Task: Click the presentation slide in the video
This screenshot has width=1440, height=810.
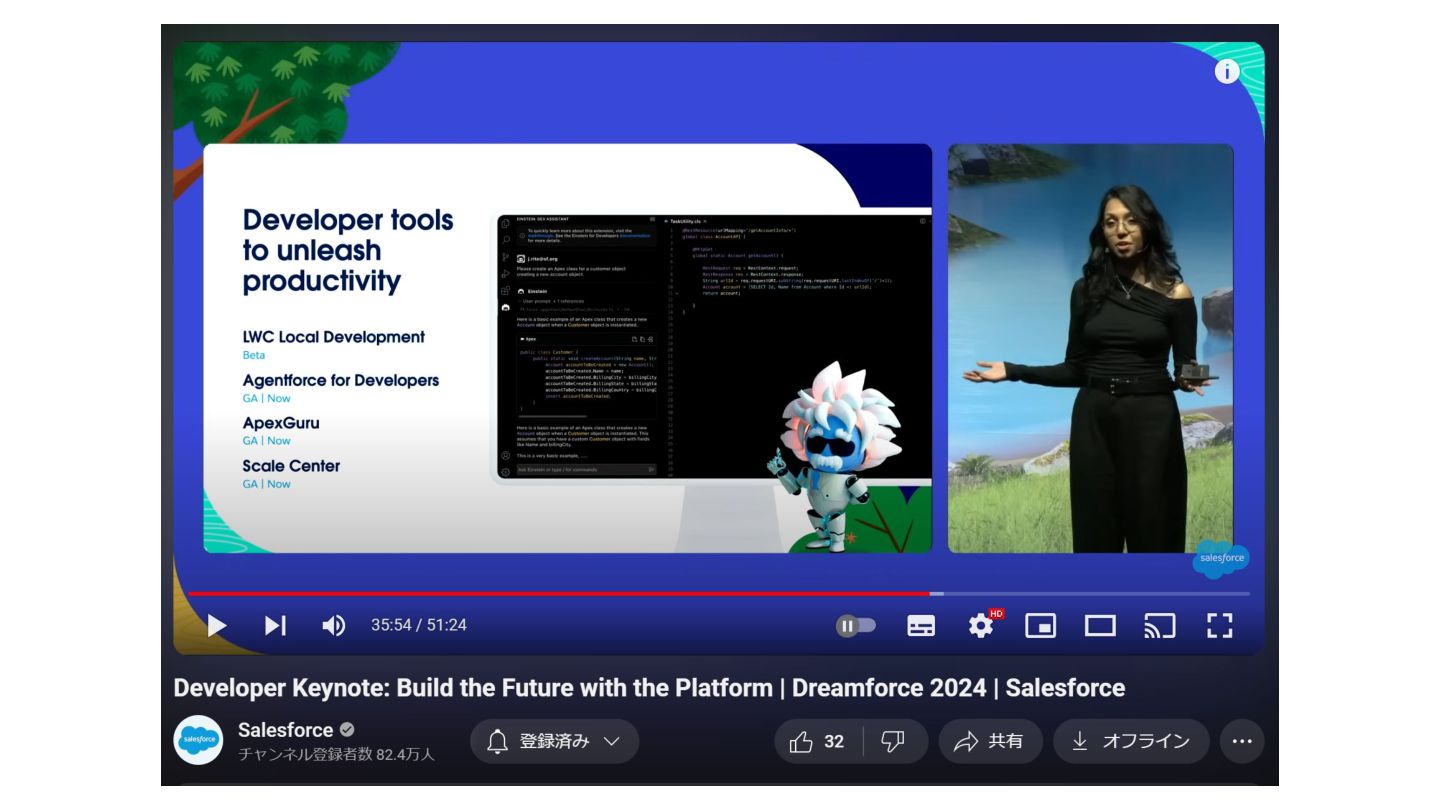Action: [567, 348]
